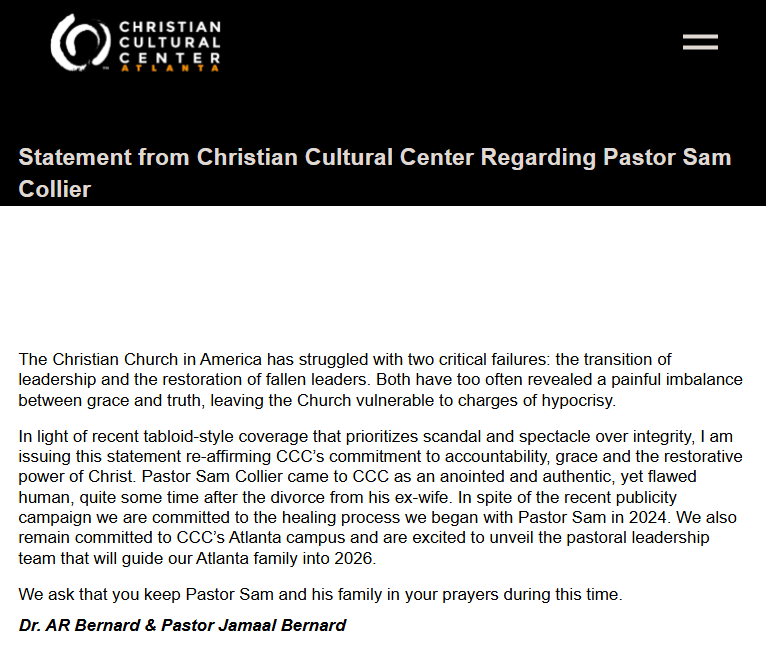Click the empty black header area between logo and menu
The height and width of the screenshot is (649, 766).
point(450,45)
